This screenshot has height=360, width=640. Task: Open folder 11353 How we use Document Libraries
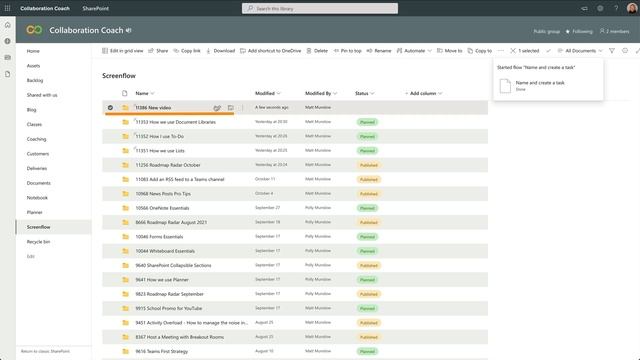(x=176, y=122)
